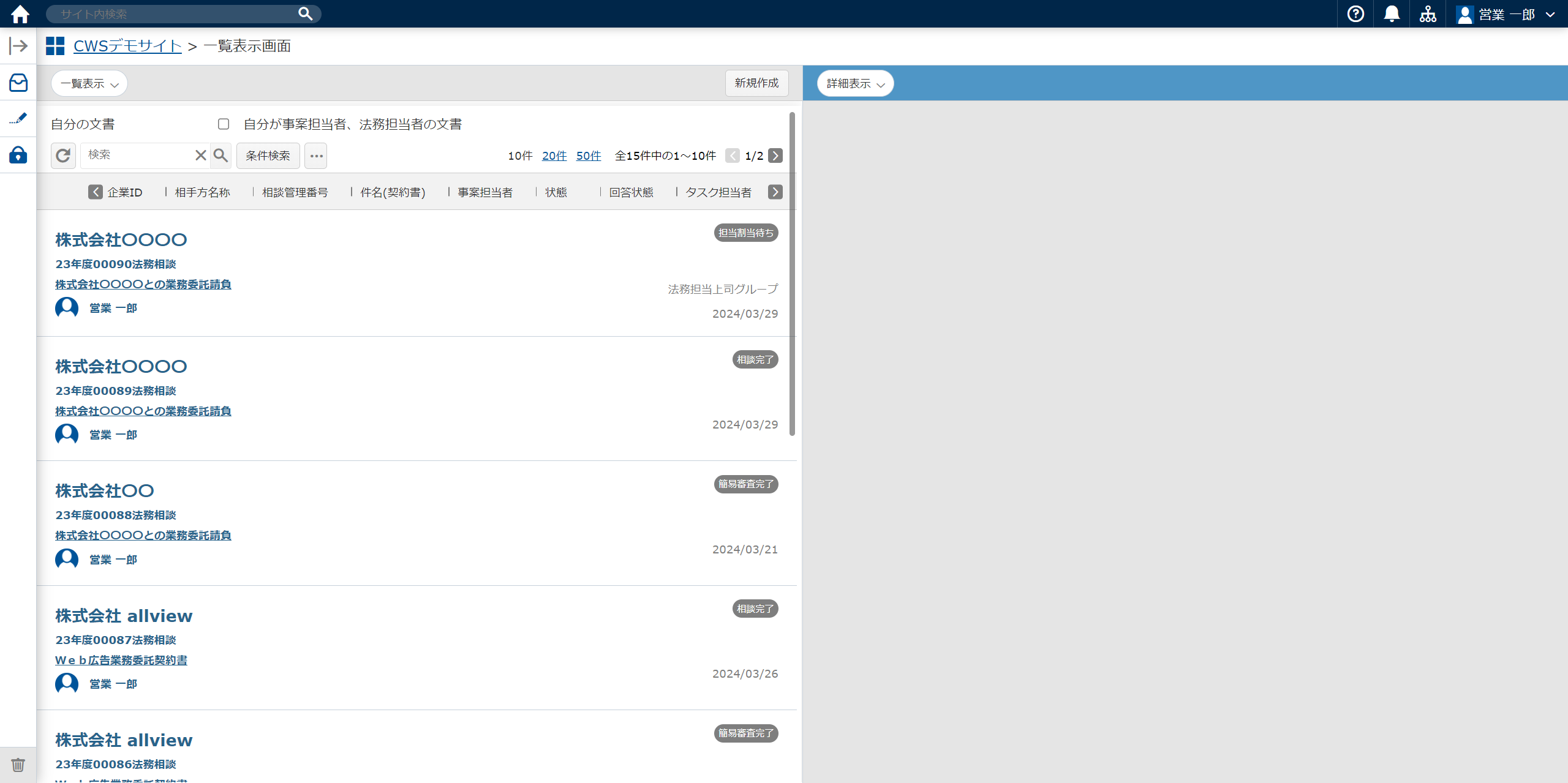Open the 一覧表示 dropdown
The width and height of the screenshot is (1568, 783).
[x=89, y=83]
